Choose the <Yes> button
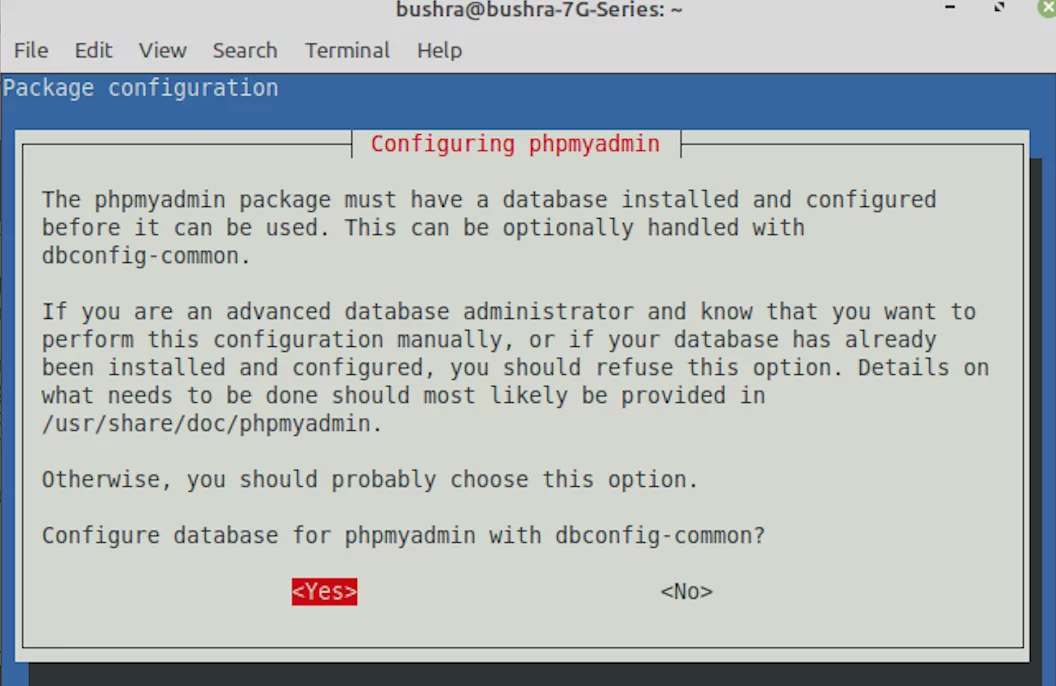The image size is (1056, 686). 325,592
